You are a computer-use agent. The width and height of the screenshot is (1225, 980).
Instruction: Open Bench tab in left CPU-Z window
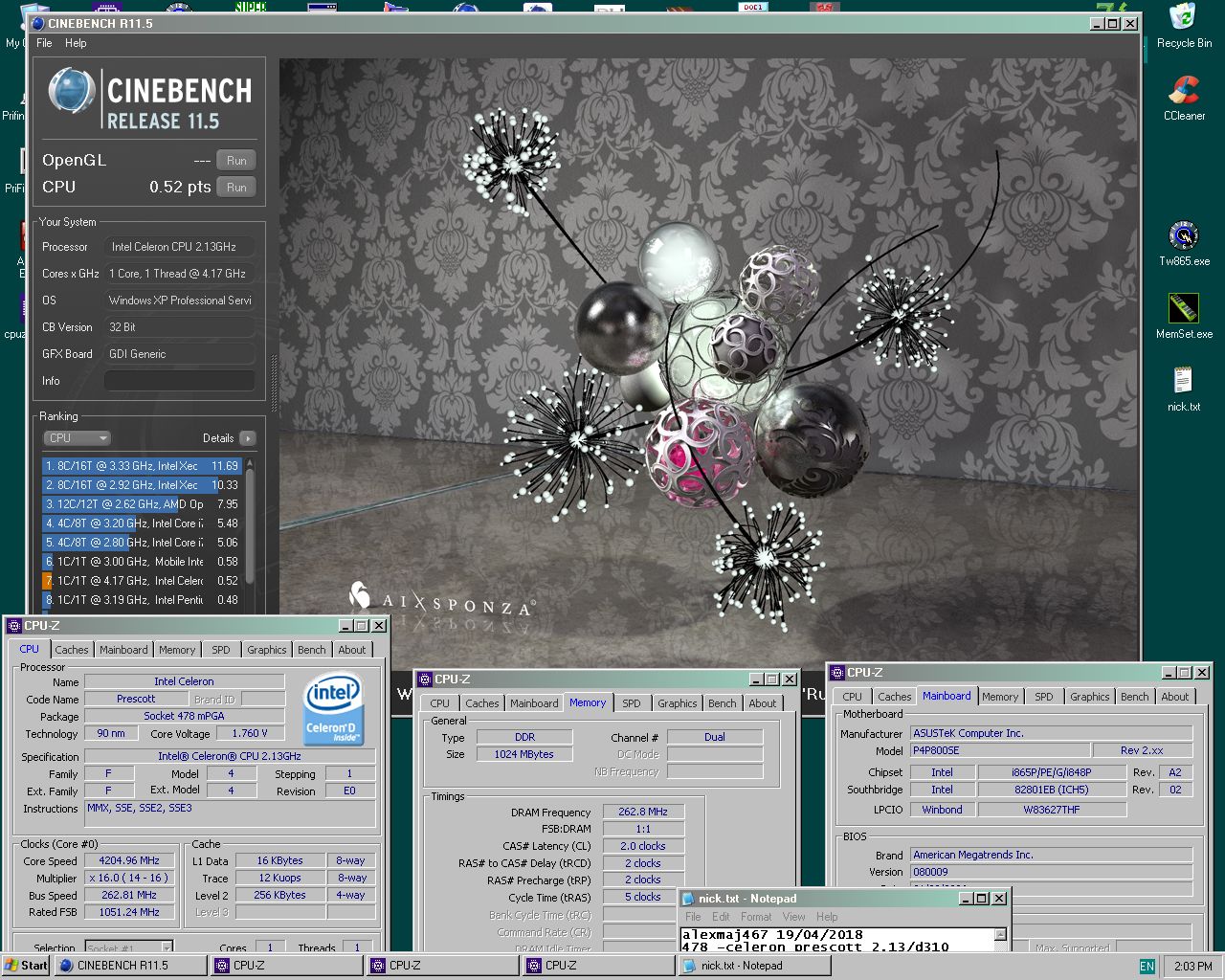(x=312, y=650)
